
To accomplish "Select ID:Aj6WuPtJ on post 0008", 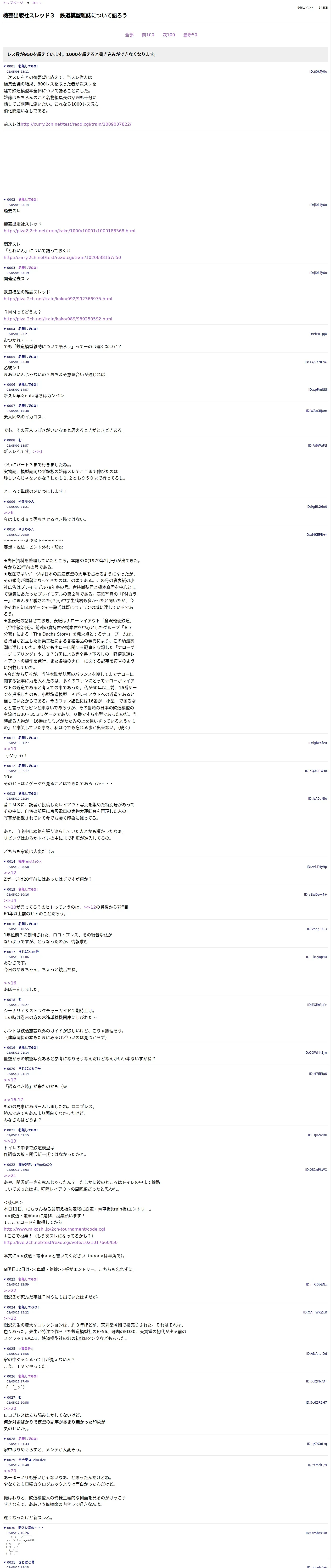I will (x=317, y=446).
